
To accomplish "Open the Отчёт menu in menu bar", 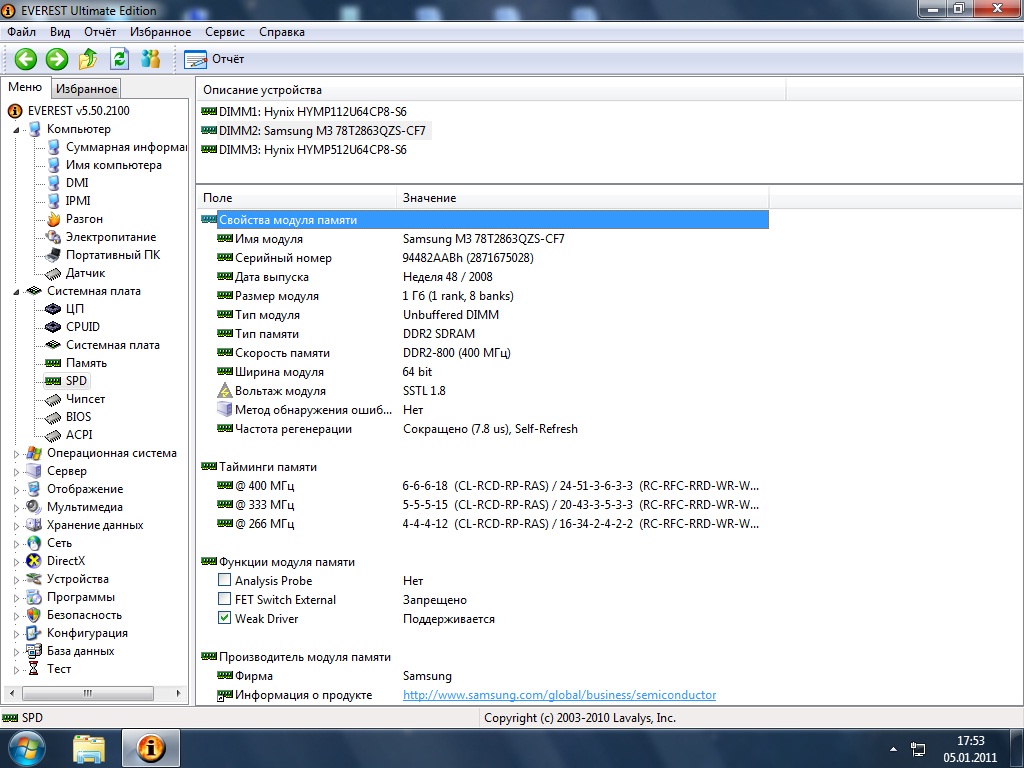I will (100, 32).
